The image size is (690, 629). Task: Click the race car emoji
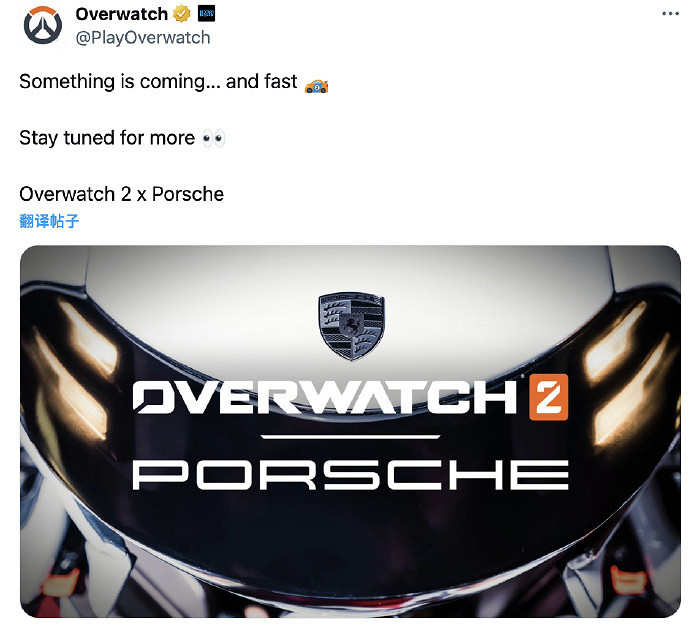click(316, 85)
